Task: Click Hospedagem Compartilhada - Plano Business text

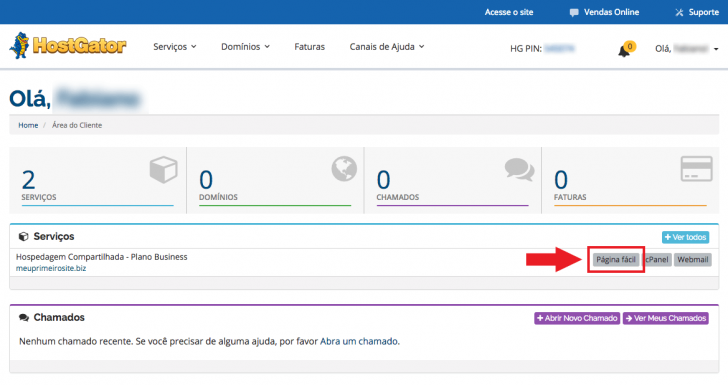Action: pyautogui.click(x=102, y=257)
